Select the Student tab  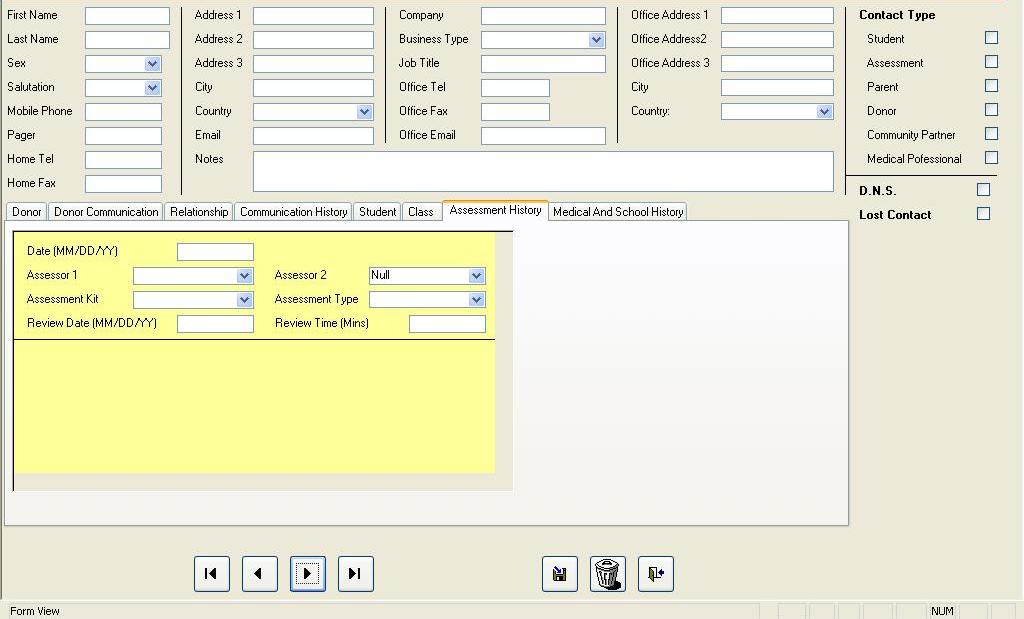click(377, 212)
